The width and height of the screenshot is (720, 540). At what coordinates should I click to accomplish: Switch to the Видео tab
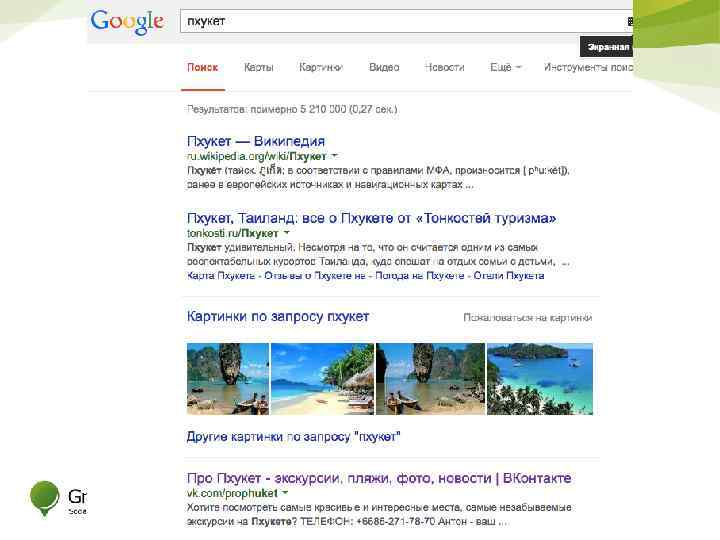pos(384,68)
